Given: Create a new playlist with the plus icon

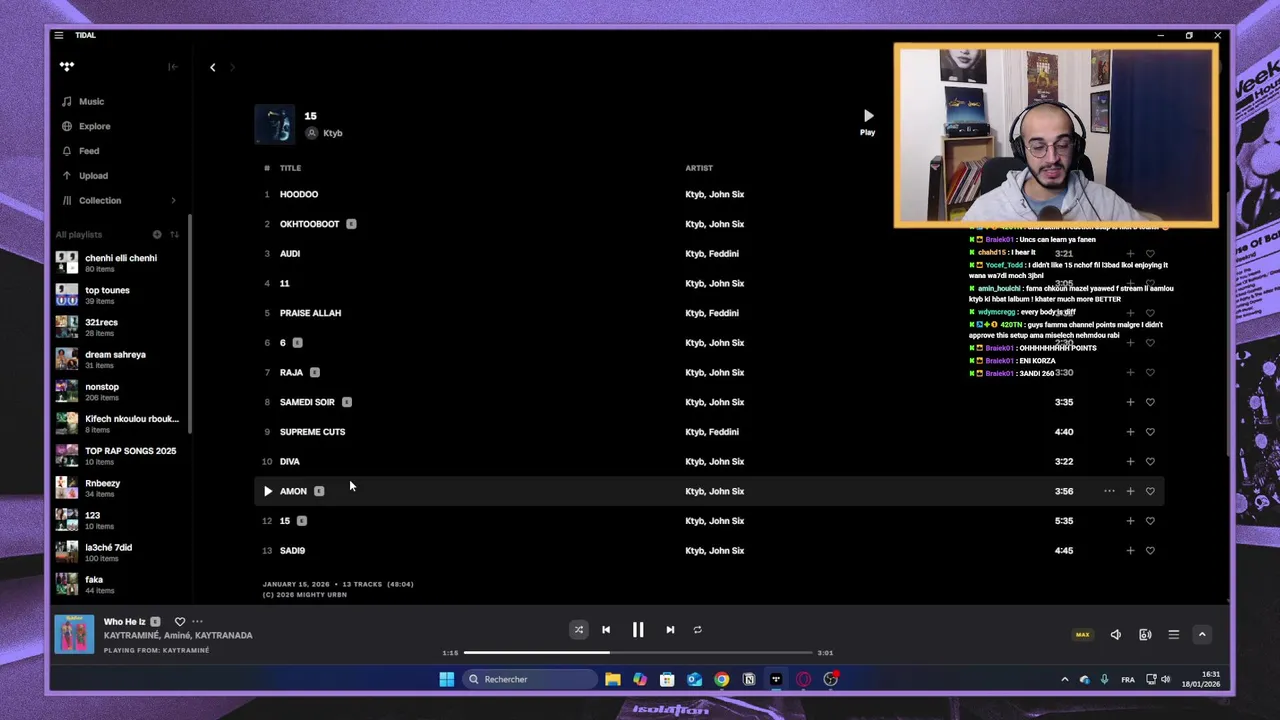Looking at the screenshot, I should (157, 234).
